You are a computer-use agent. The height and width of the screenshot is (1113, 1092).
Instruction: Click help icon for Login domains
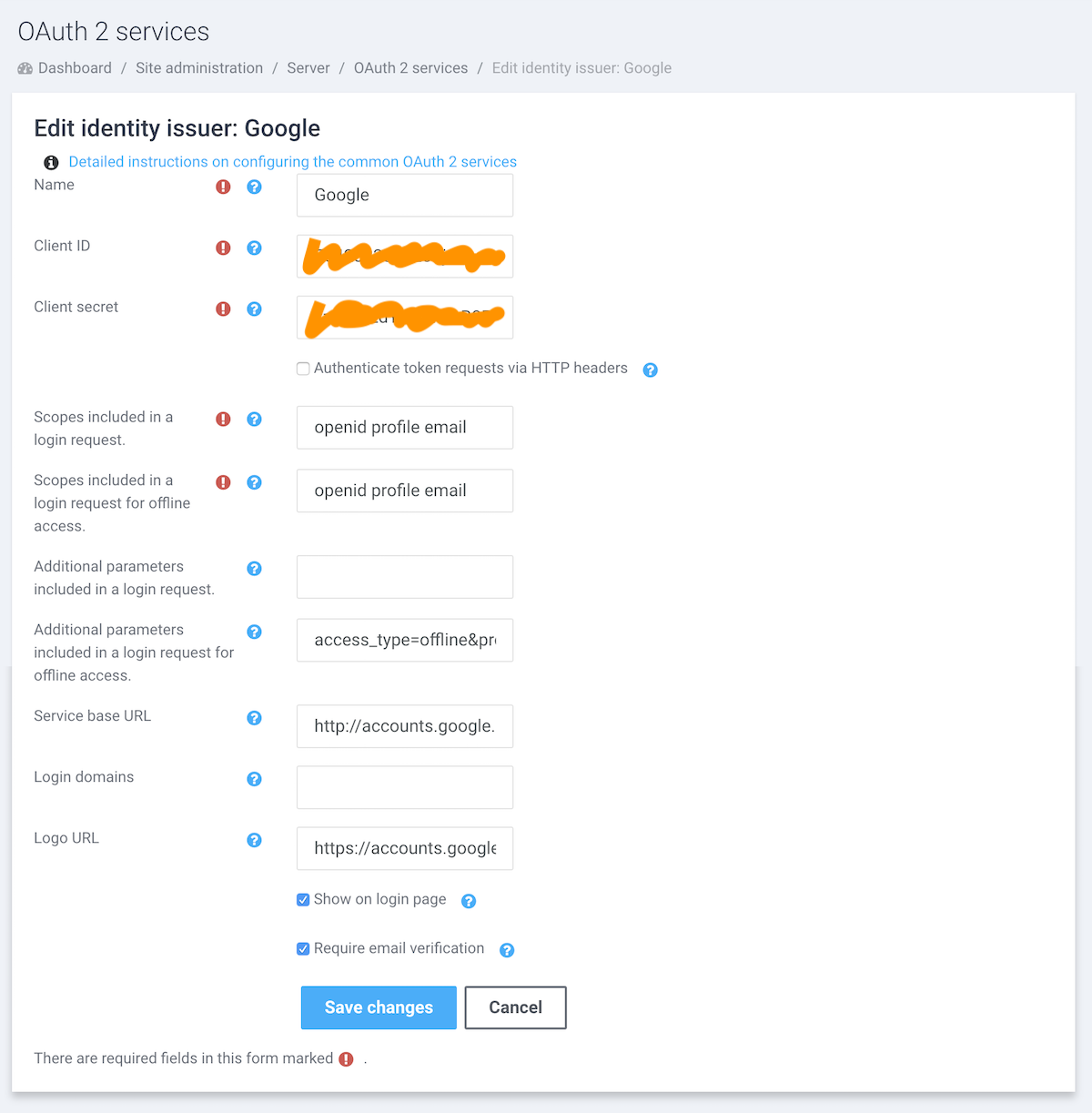(x=255, y=779)
